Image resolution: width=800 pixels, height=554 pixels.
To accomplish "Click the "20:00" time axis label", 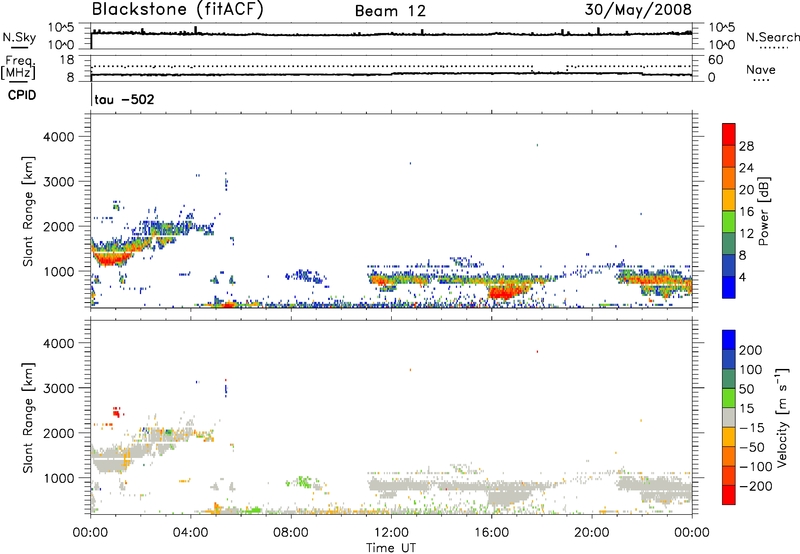I will (591, 533).
